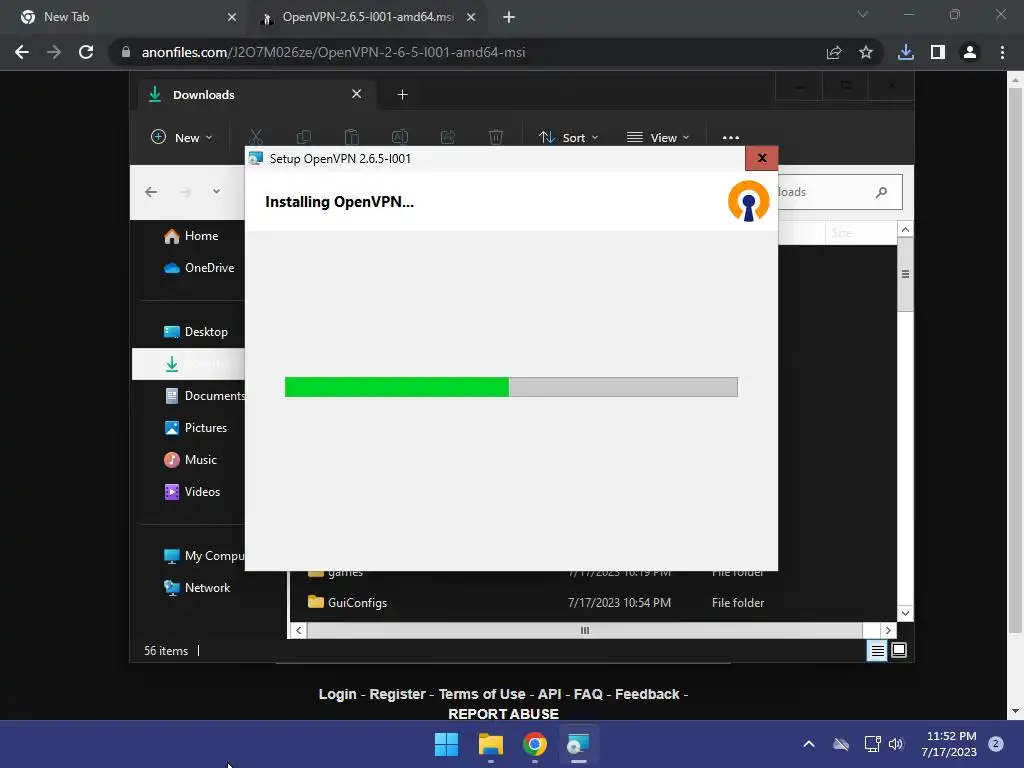Add a new File Explorer tab
This screenshot has height=768, width=1024.
pyautogui.click(x=402, y=95)
